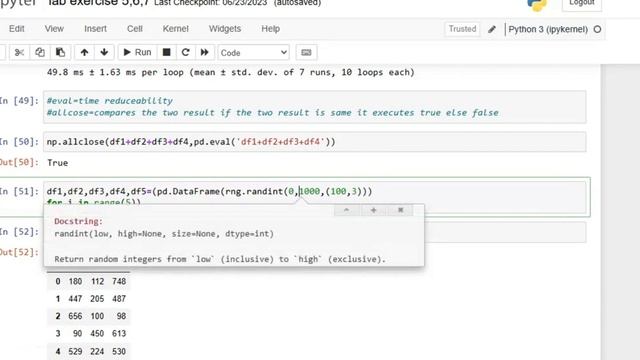Click the randint signature in docstring tooltip
Viewport: 640px width, 360px height.
click(164, 234)
